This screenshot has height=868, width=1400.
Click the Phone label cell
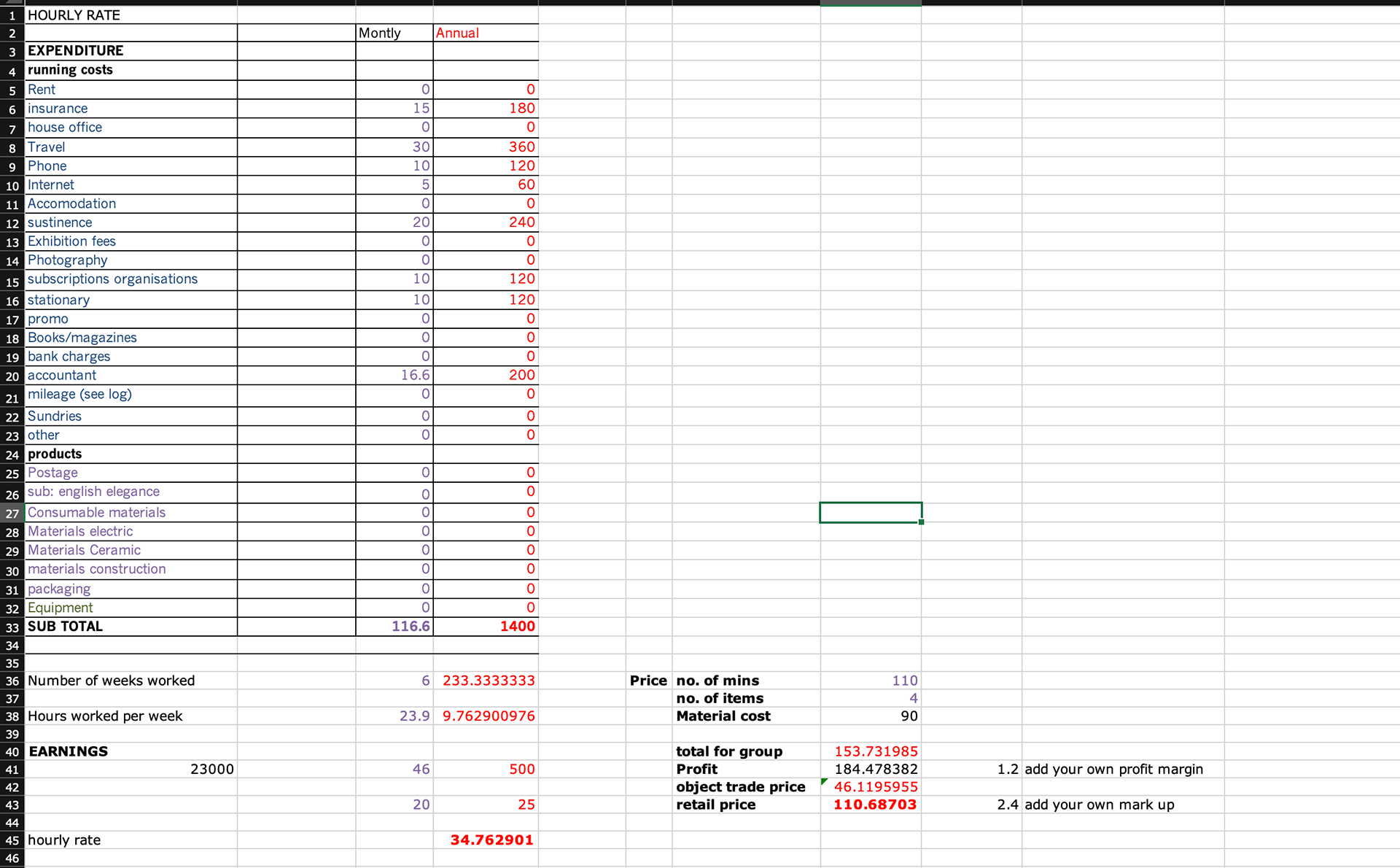click(131, 166)
